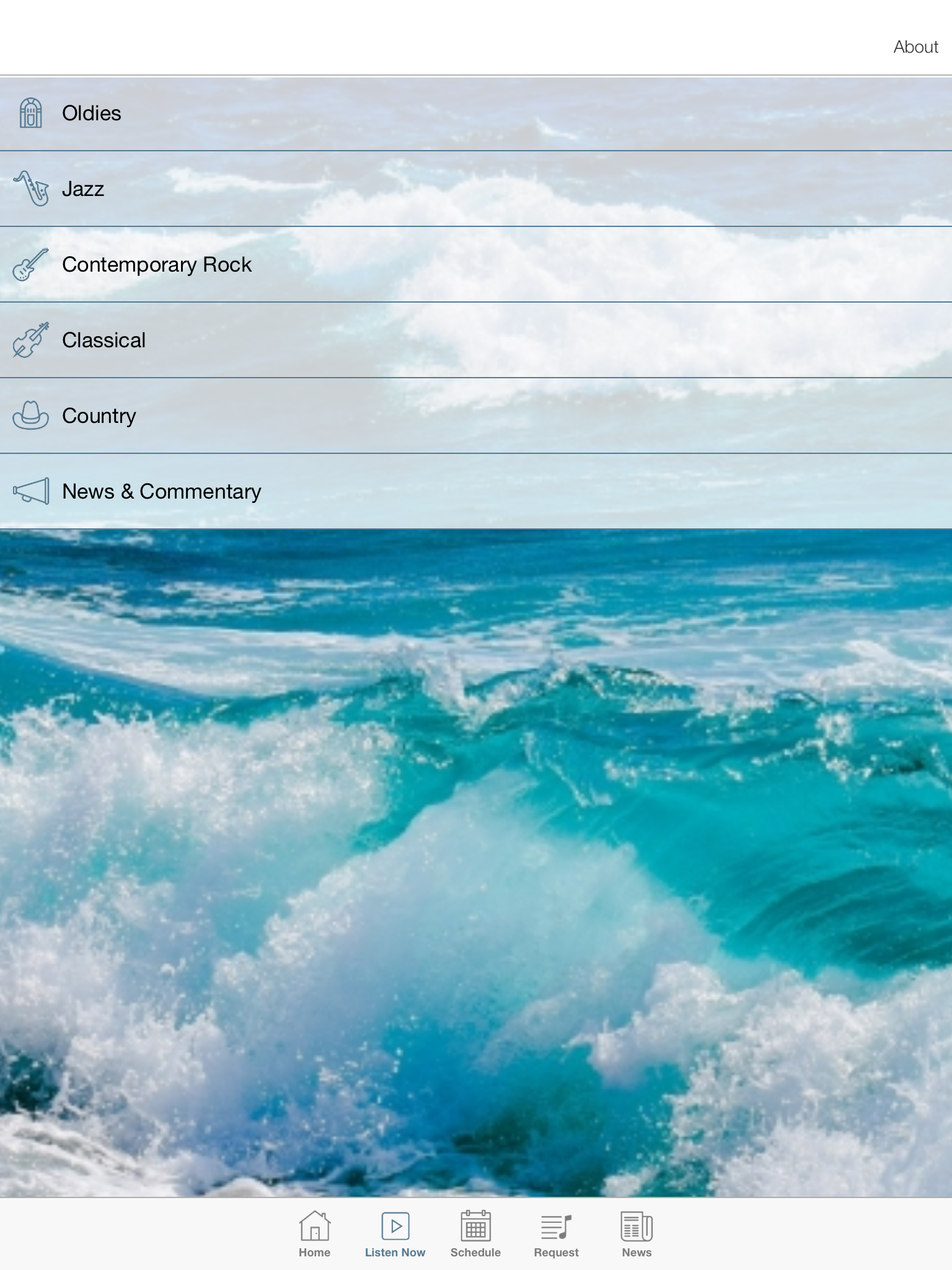Open the About page
This screenshot has height=1270, width=952.
click(x=915, y=47)
